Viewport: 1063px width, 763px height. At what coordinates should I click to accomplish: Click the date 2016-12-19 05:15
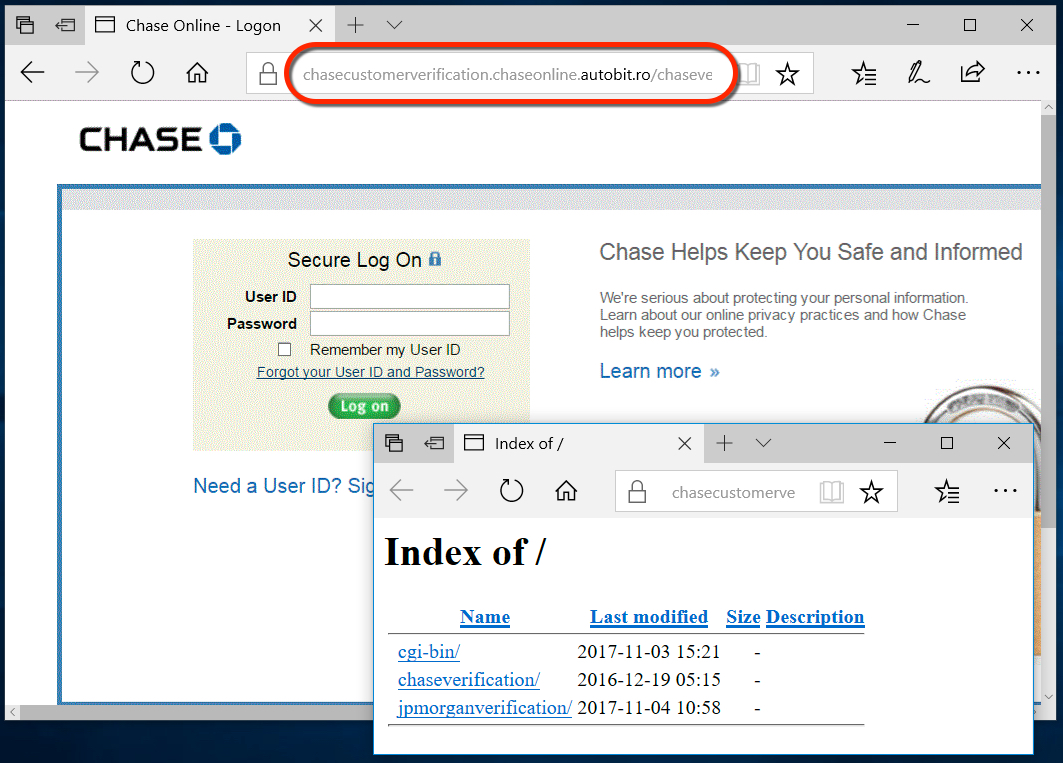[x=649, y=680]
